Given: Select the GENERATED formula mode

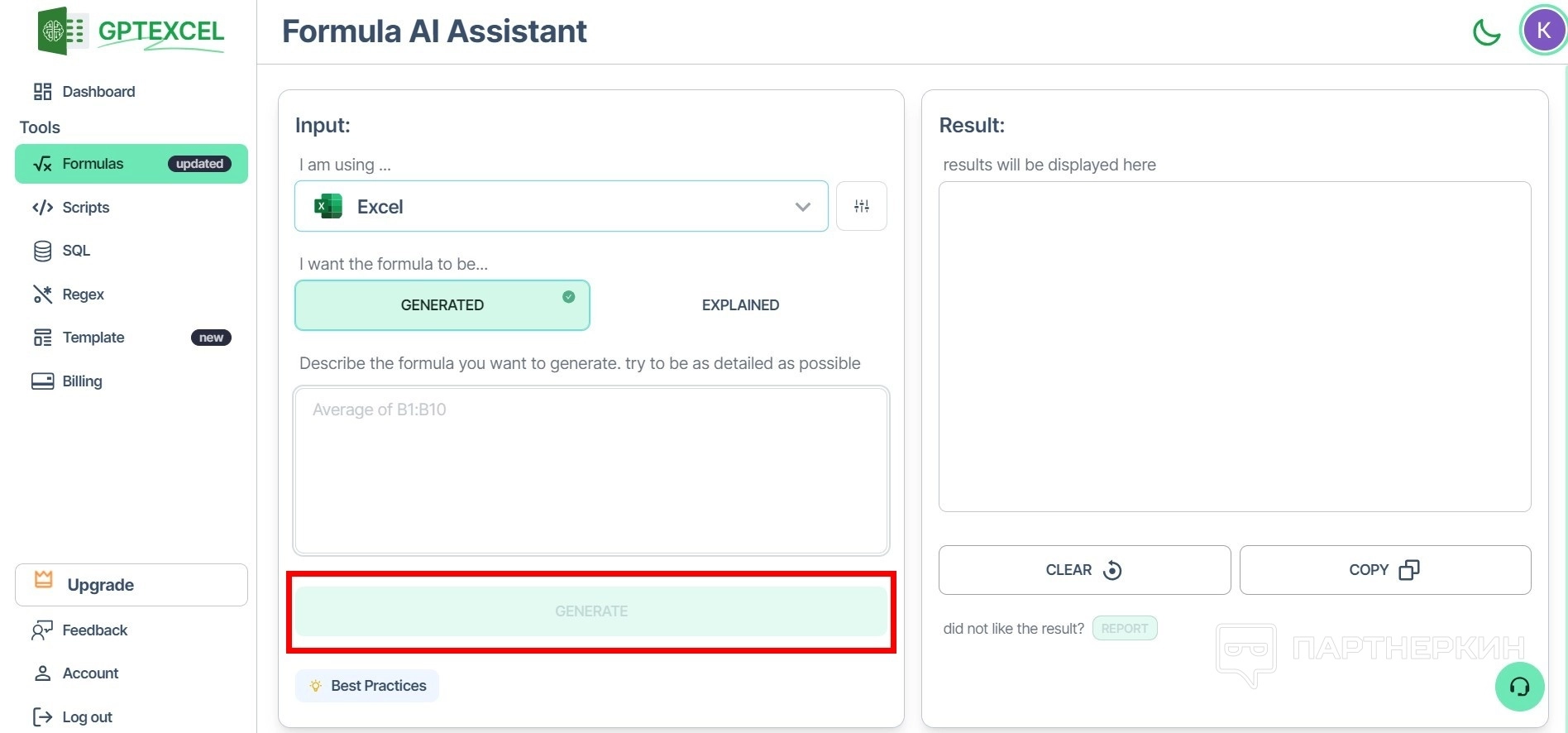Looking at the screenshot, I should pos(442,305).
